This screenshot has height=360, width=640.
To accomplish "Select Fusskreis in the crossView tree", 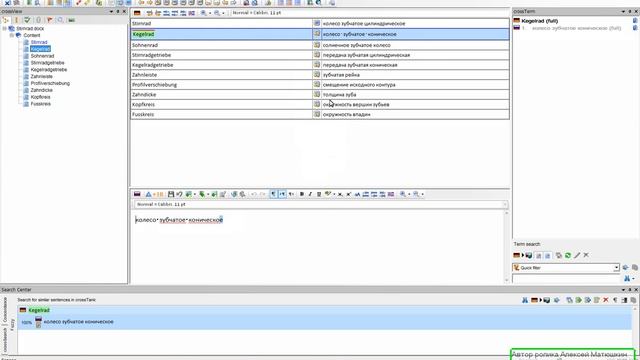I will click(40, 104).
